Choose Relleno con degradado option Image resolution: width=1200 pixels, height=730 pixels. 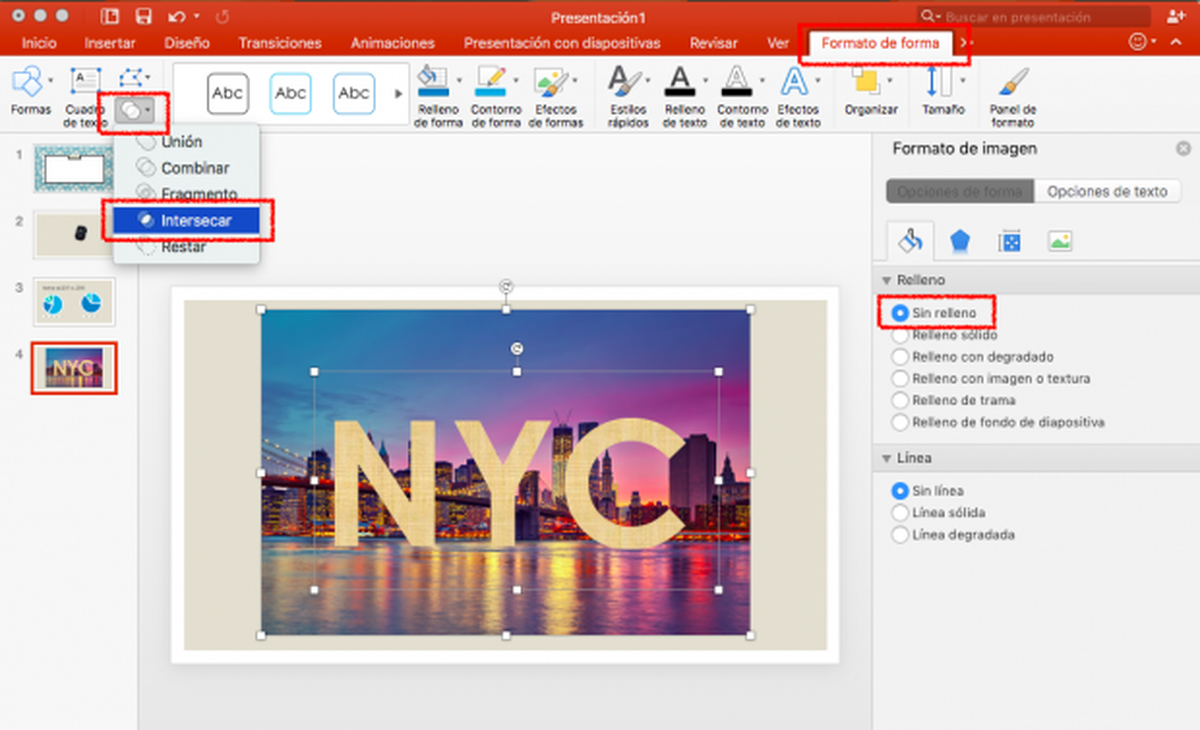pos(900,357)
